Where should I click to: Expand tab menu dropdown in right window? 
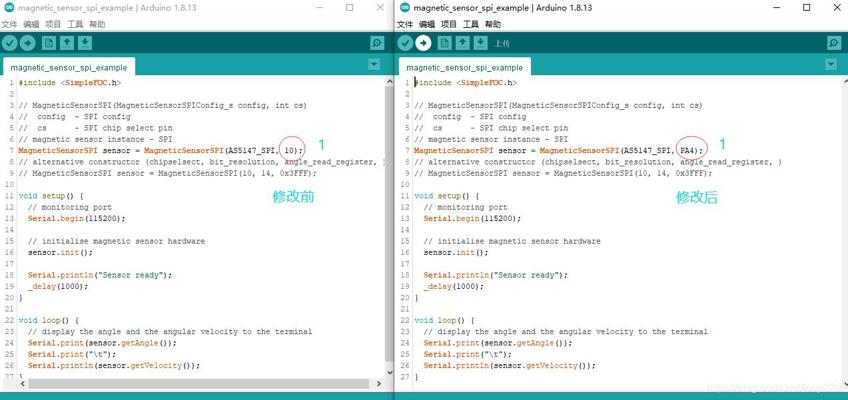(831, 65)
